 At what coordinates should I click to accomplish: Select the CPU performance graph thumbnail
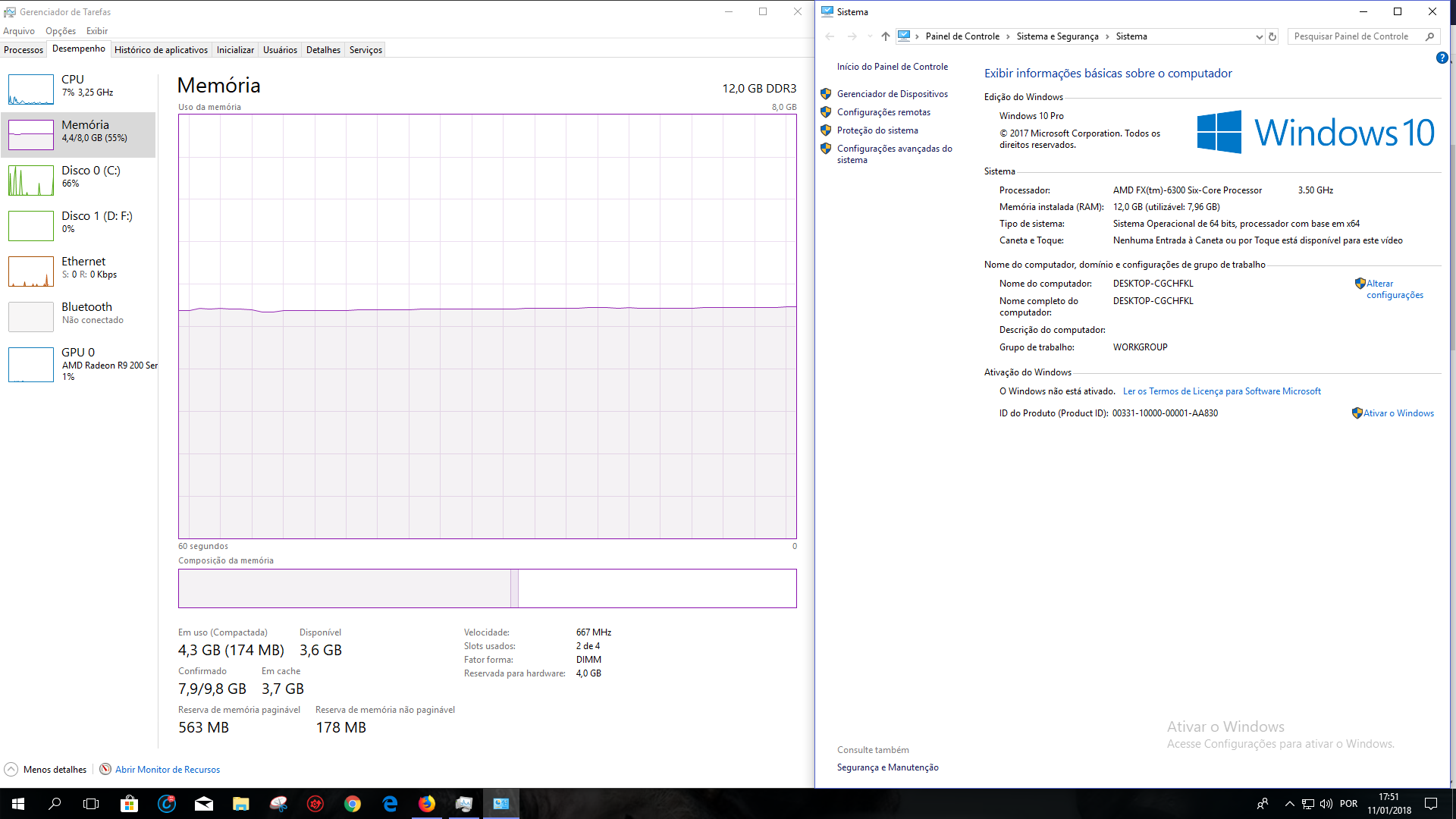[x=31, y=89]
